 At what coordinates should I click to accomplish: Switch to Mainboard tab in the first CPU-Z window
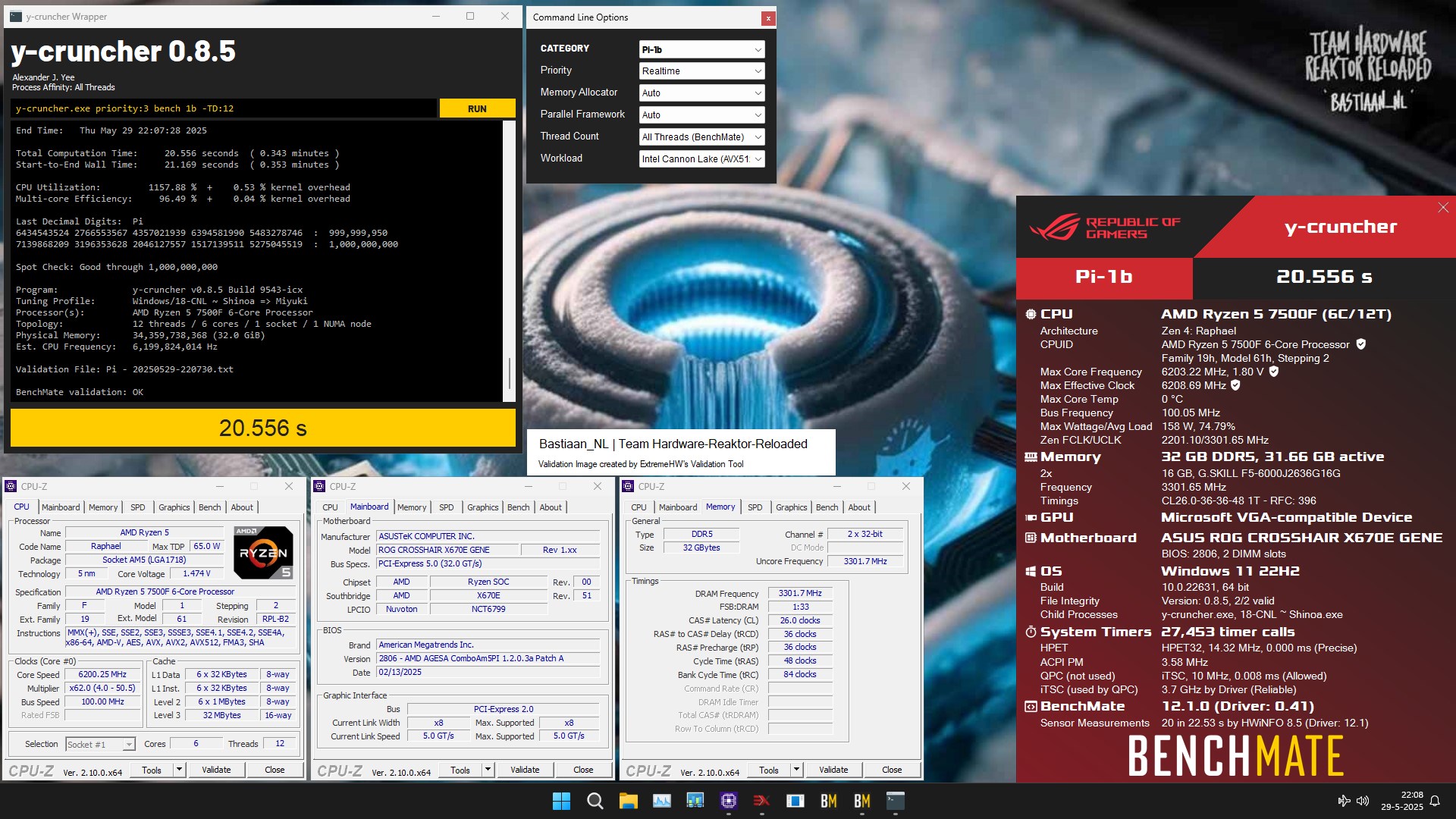click(61, 507)
